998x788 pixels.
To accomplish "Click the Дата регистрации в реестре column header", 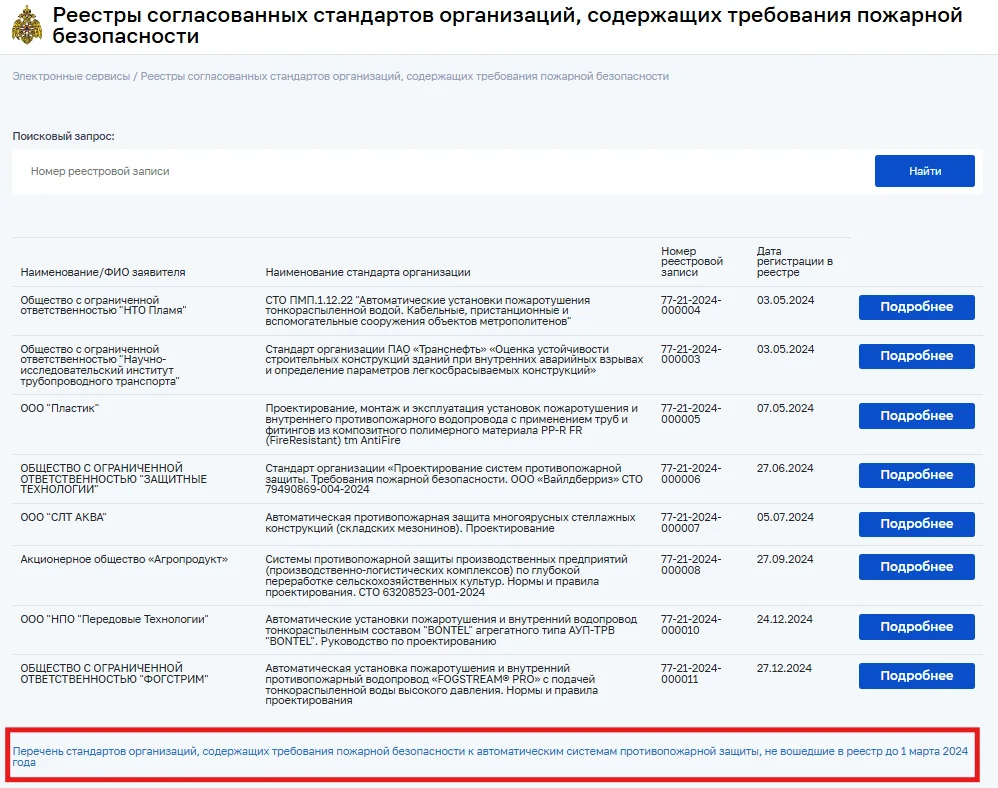I will pyautogui.click(x=794, y=262).
